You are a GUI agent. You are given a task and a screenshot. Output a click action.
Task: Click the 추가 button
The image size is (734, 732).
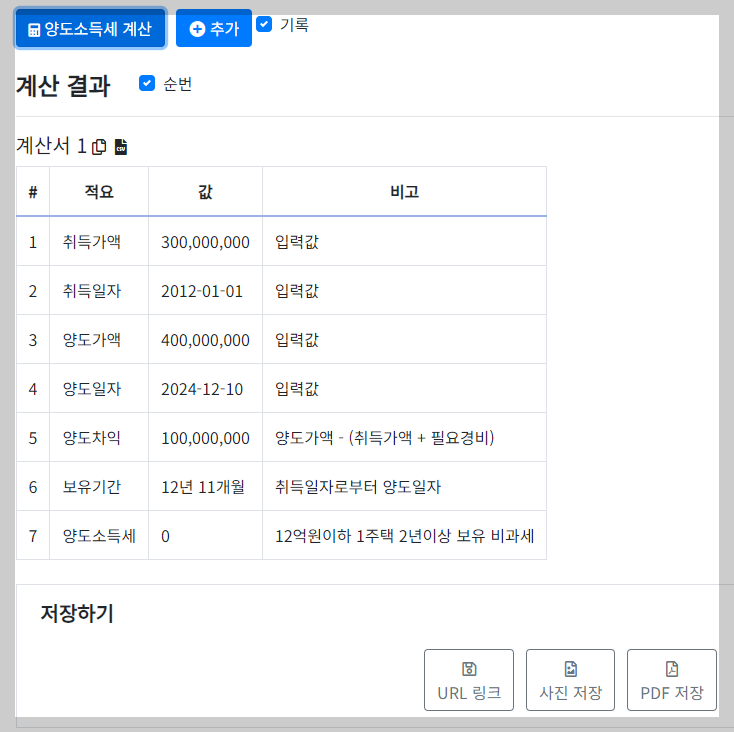point(213,28)
